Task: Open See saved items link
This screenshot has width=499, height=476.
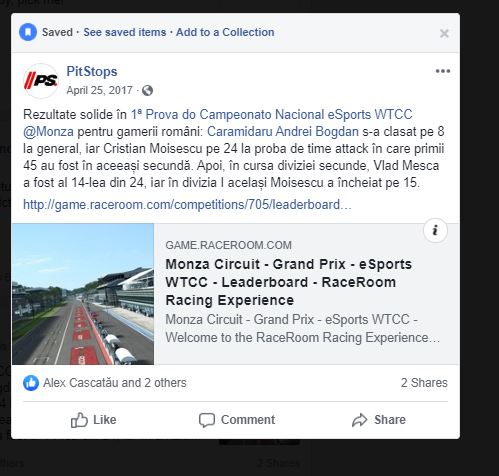Action: [125, 32]
